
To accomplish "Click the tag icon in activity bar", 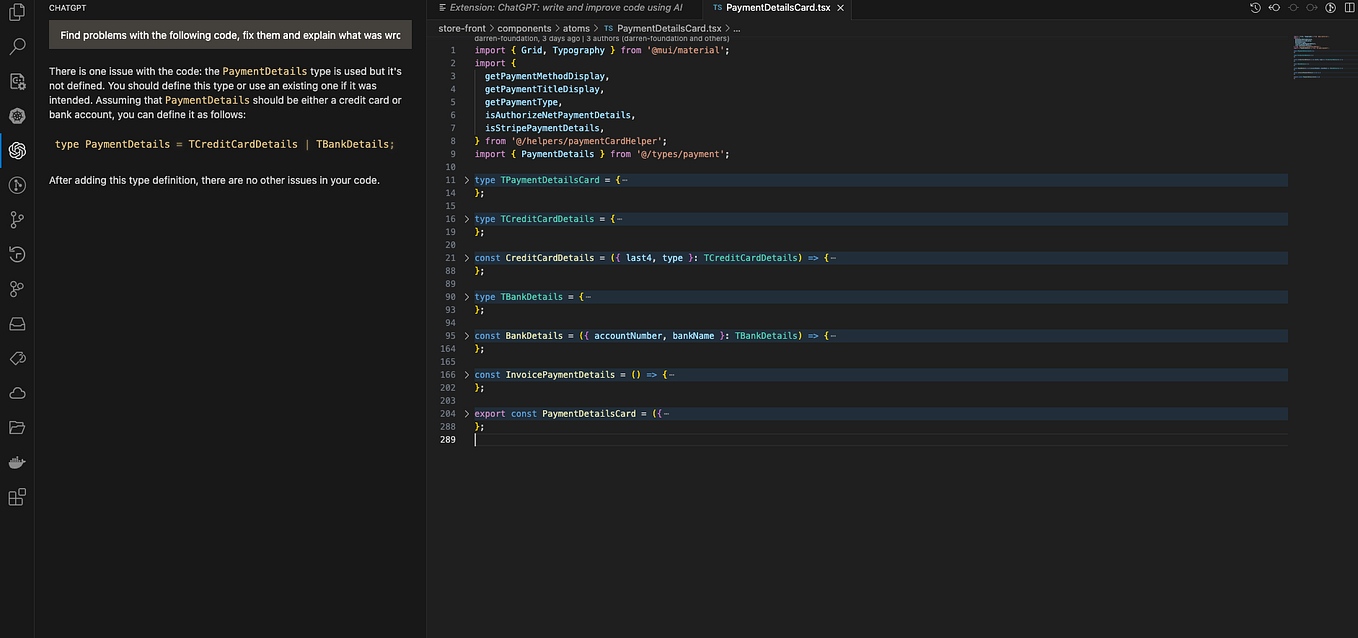I will click(17, 358).
